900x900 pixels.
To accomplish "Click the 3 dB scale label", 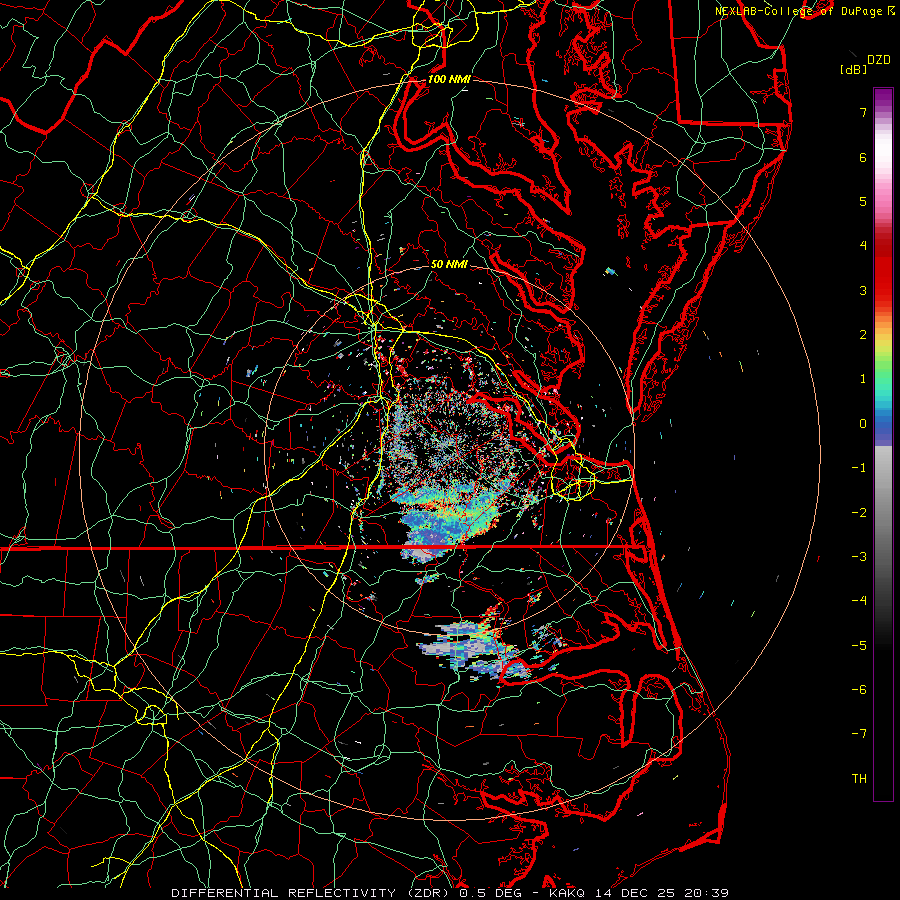I will coord(863,290).
